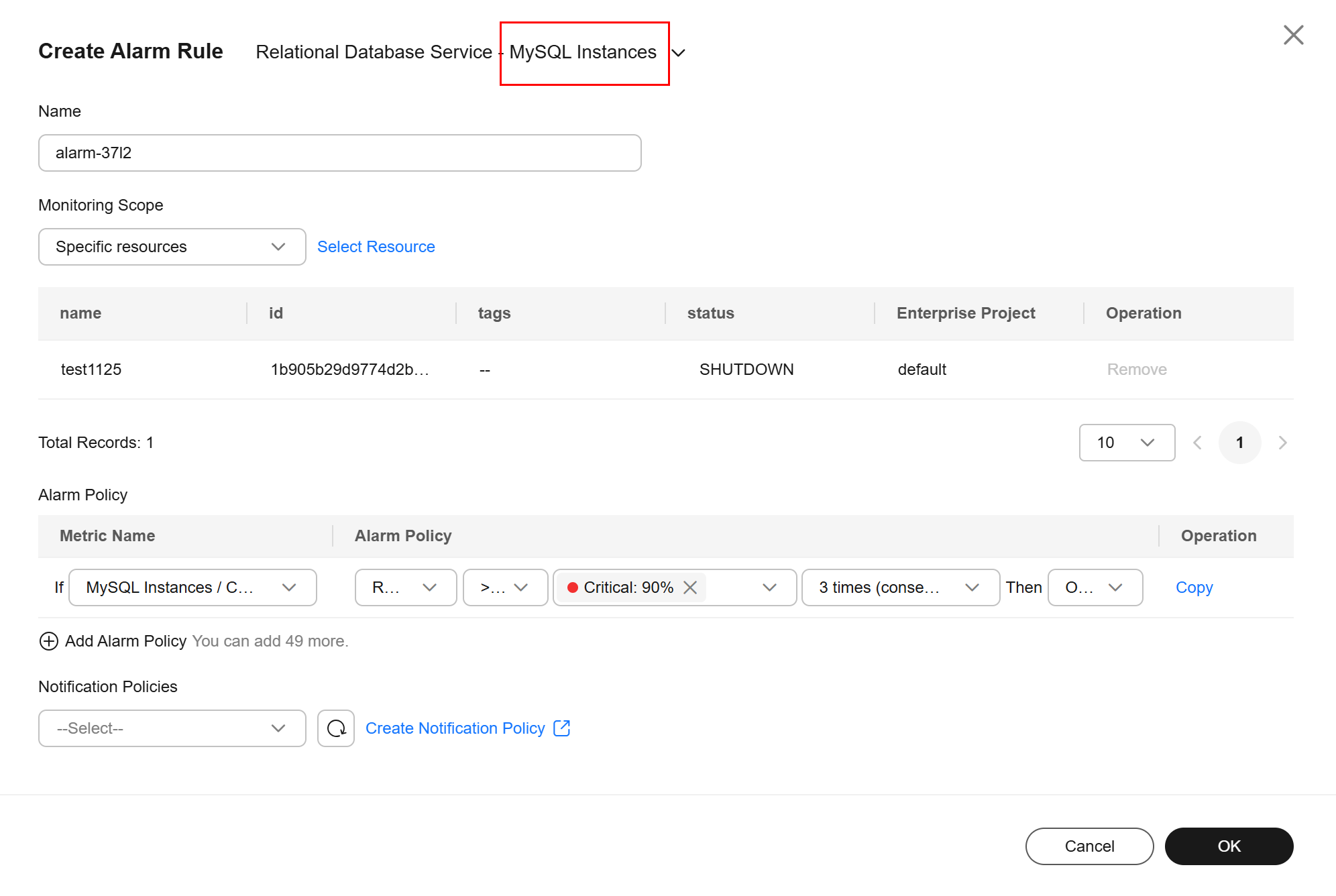Click the Select Resource link
The image size is (1336, 896).
tap(376, 247)
